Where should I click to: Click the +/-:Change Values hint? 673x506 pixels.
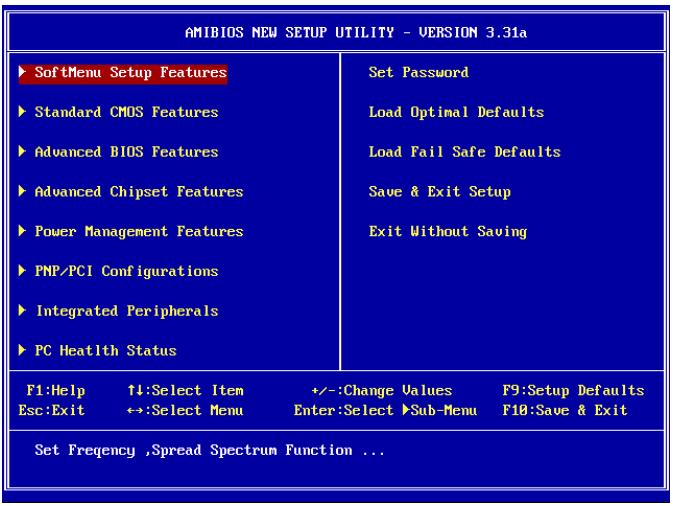(x=382, y=391)
